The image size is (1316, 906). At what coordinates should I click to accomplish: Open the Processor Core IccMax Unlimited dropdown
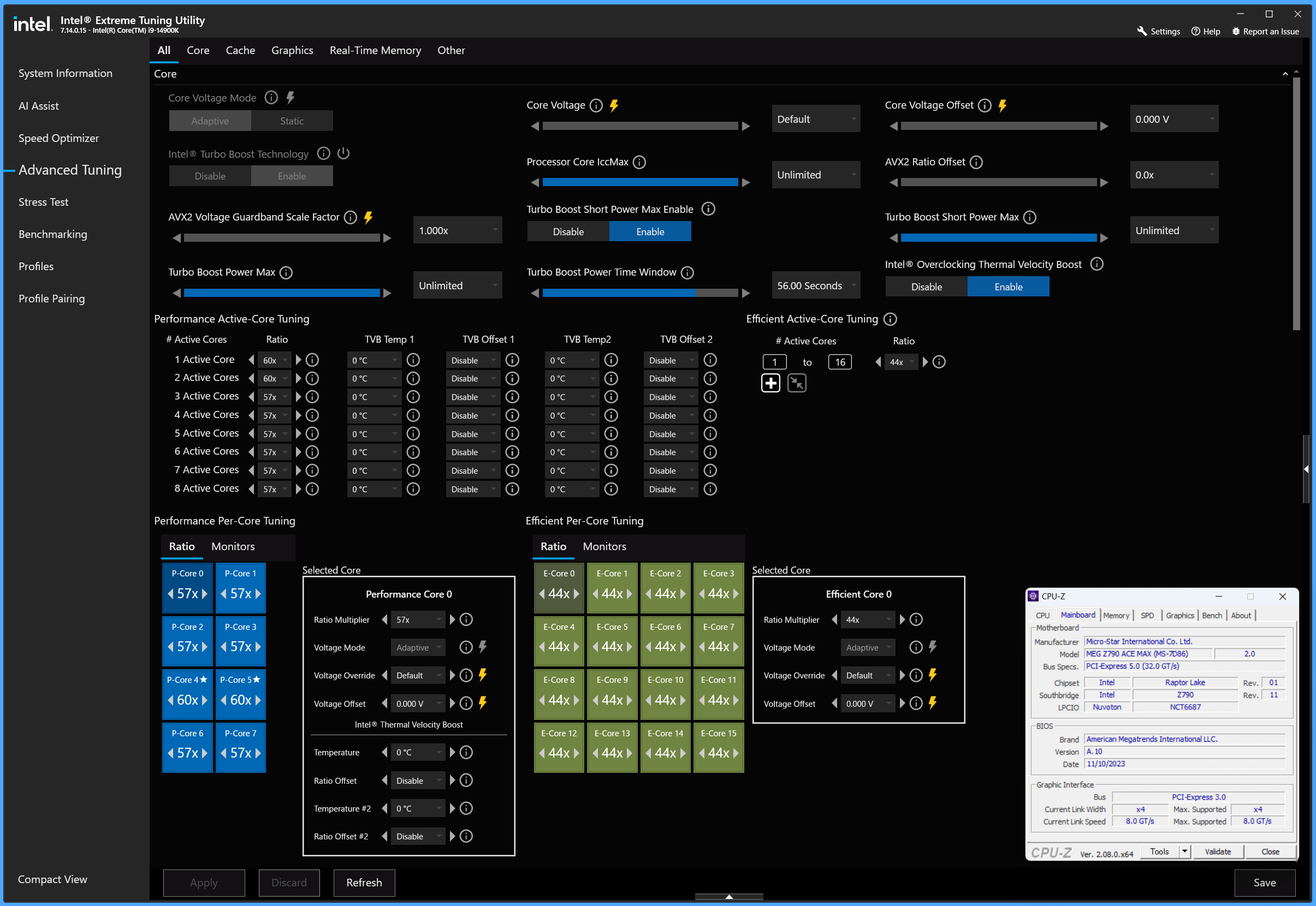[x=816, y=175]
